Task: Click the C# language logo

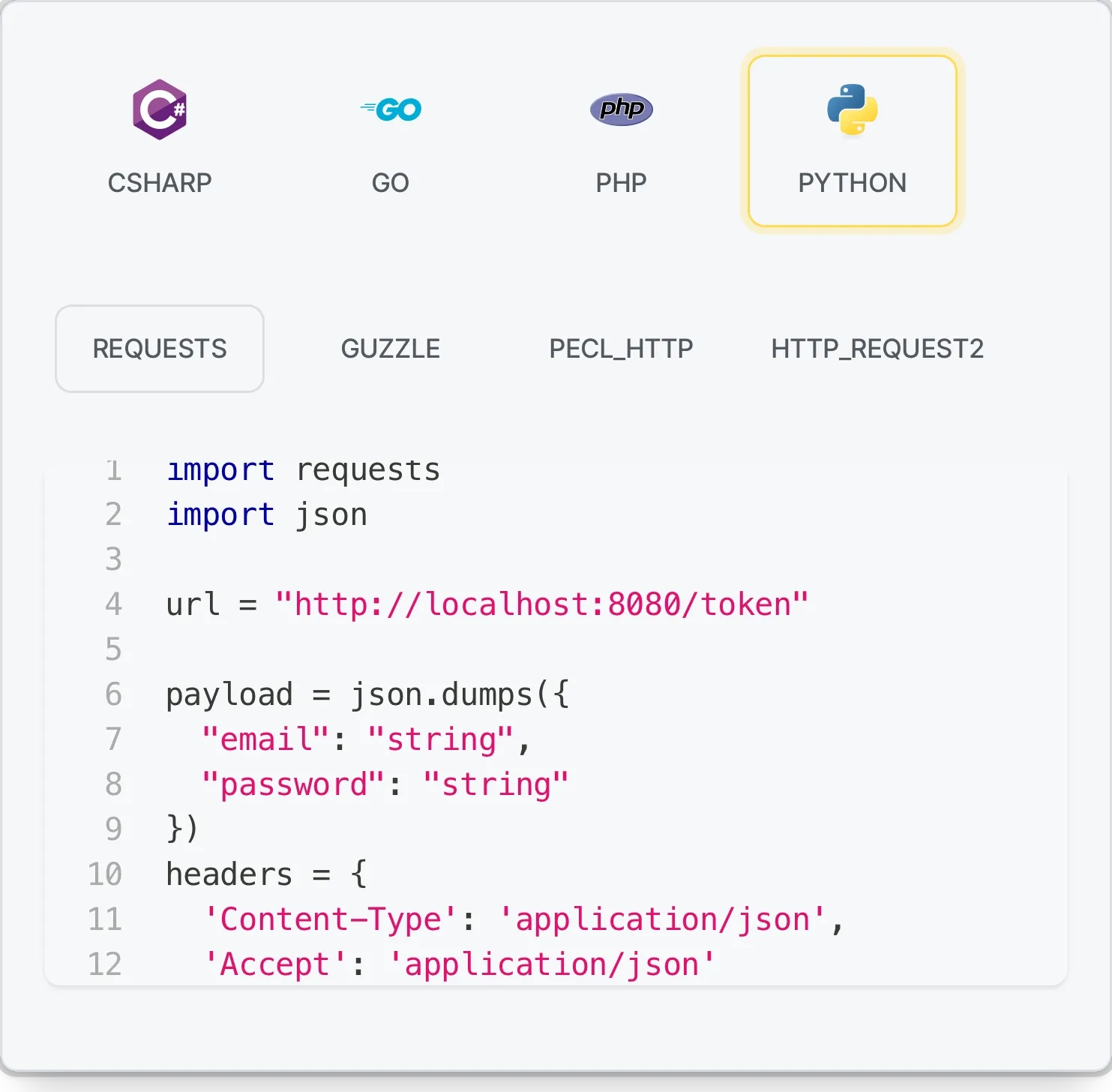Action: [x=160, y=109]
